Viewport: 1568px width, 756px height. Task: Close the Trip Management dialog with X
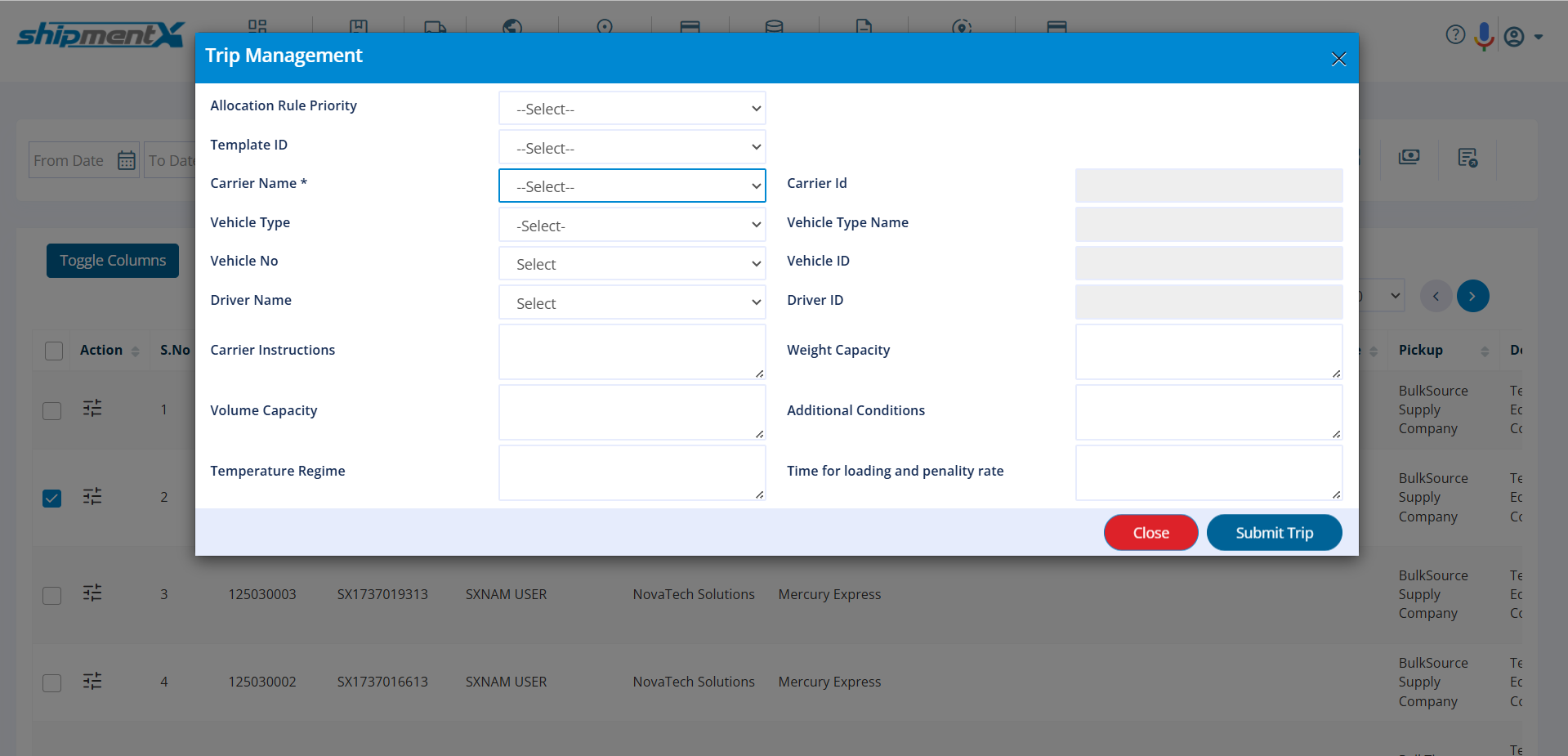[1338, 59]
